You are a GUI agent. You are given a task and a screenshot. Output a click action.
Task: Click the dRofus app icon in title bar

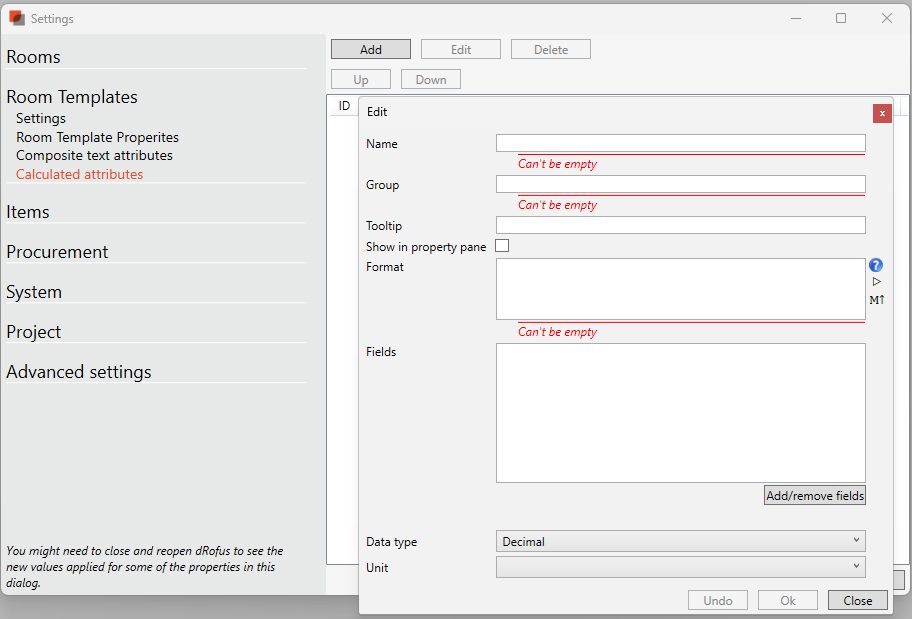pos(16,18)
